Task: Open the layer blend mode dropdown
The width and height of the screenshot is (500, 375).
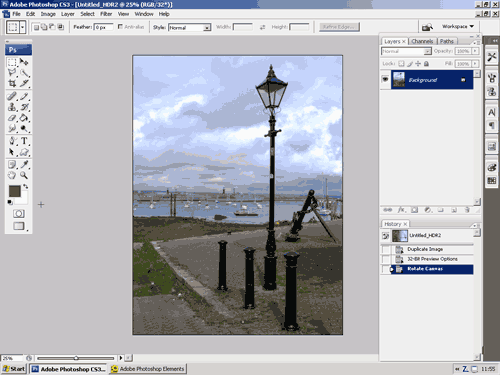Action: pyautogui.click(x=427, y=51)
